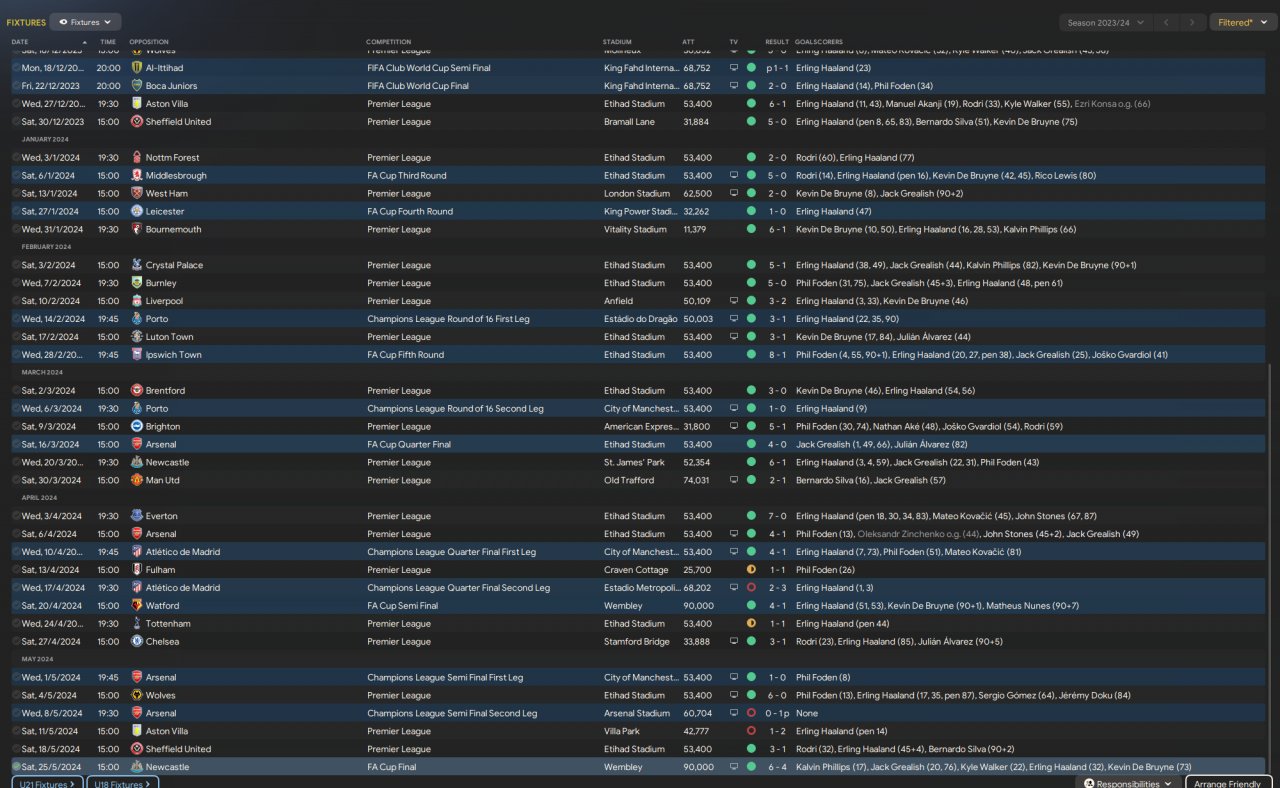Sort fixtures by the Competition column header
The width and height of the screenshot is (1280, 788).
[388, 42]
